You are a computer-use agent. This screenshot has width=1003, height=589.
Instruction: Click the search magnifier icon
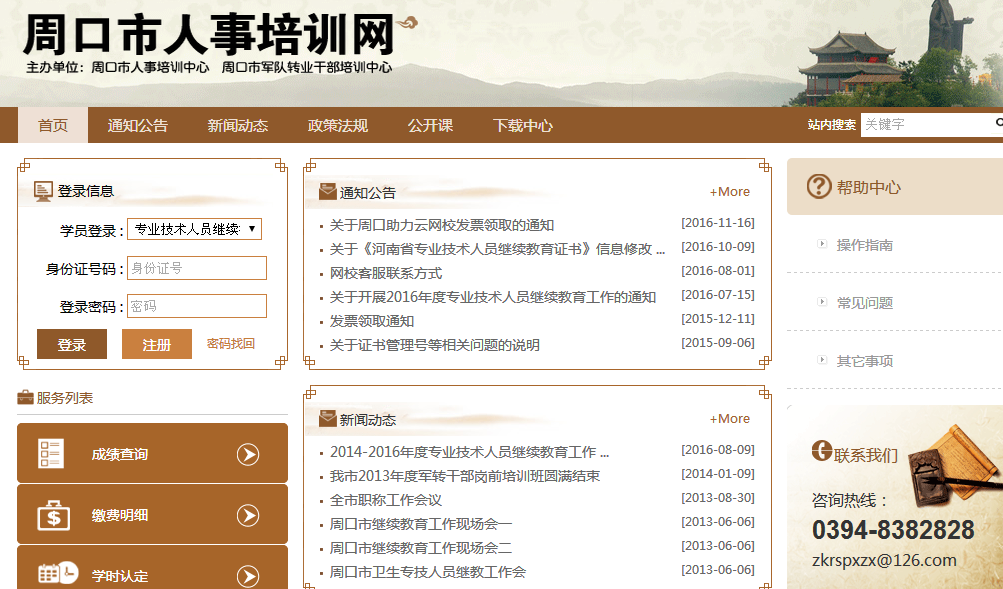point(997,124)
